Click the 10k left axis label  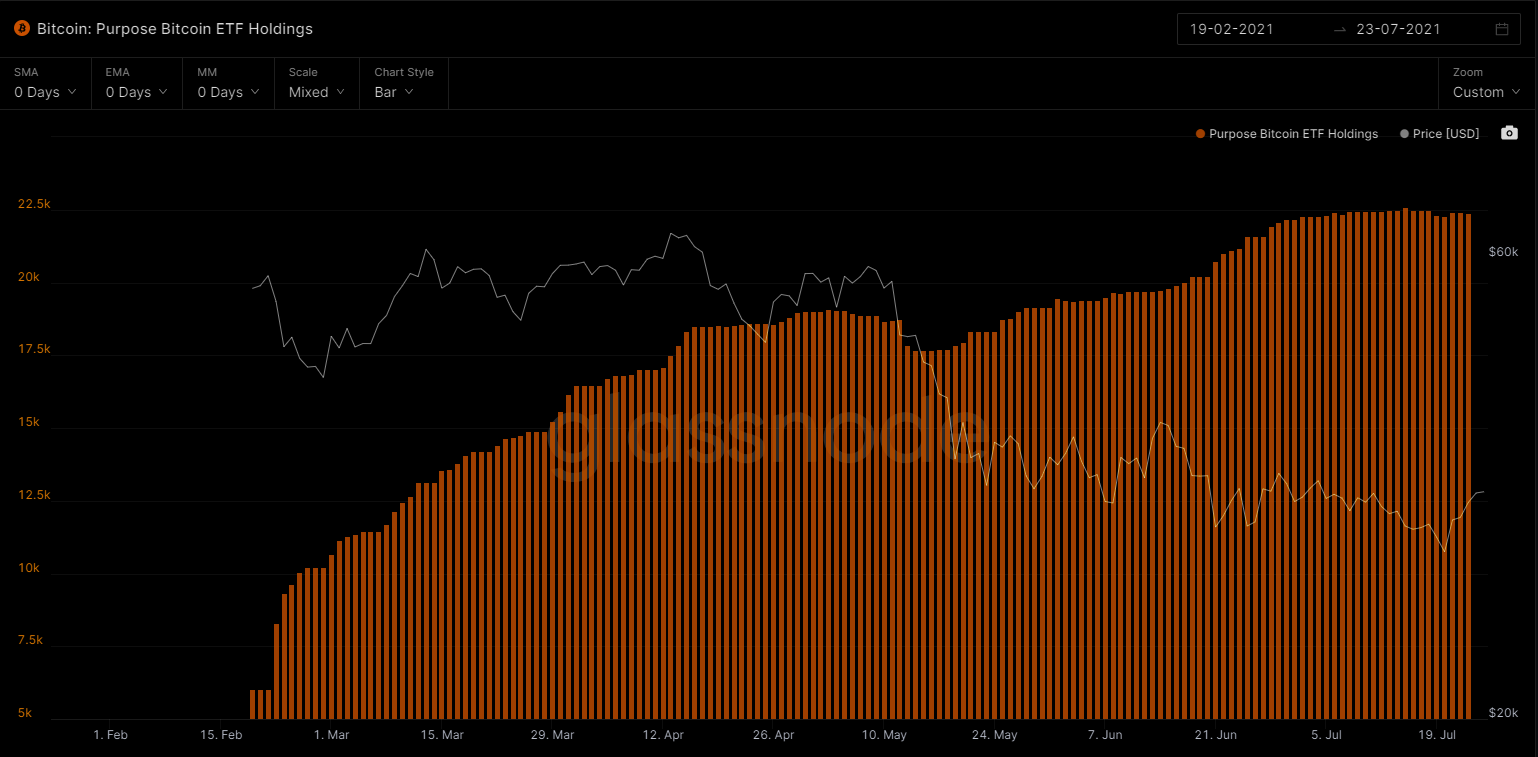27,568
